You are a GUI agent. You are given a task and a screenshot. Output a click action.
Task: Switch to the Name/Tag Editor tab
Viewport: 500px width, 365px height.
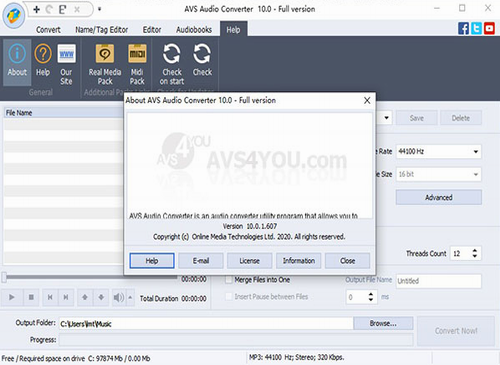[102, 30]
